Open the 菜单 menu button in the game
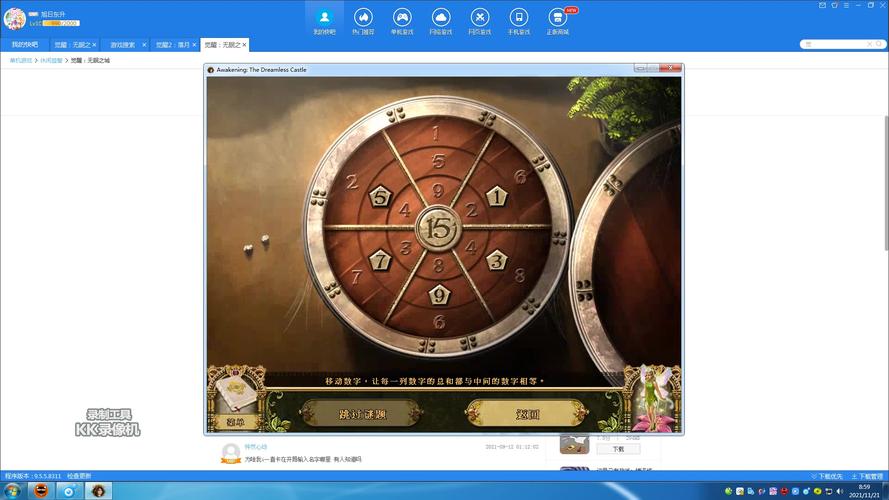The width and height of the screenshot is (889, 500). 235,422
